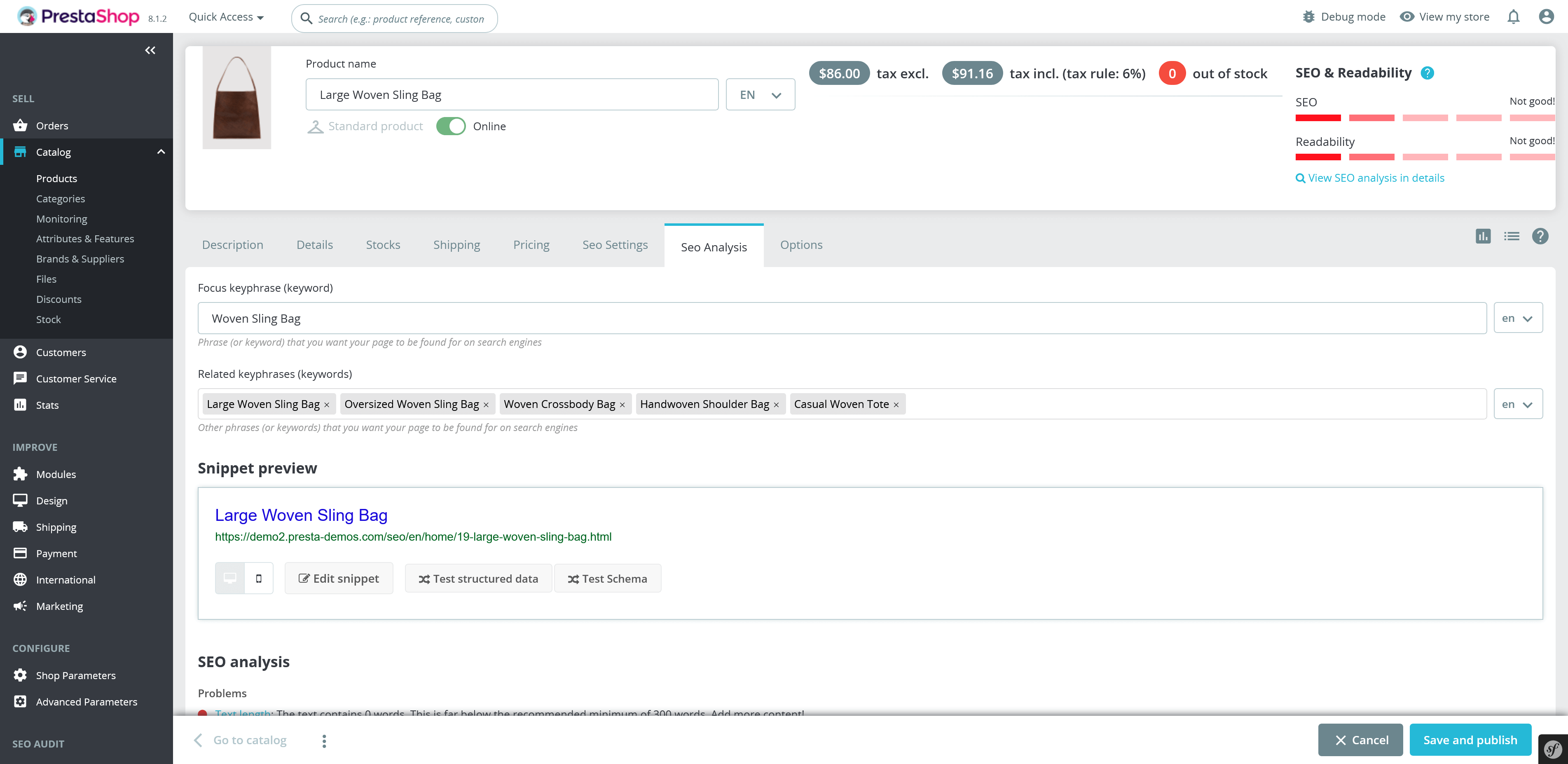Open the EN product name language dropdown
This screenshot has height=764, width=1568.
click(x=760, y=95)
